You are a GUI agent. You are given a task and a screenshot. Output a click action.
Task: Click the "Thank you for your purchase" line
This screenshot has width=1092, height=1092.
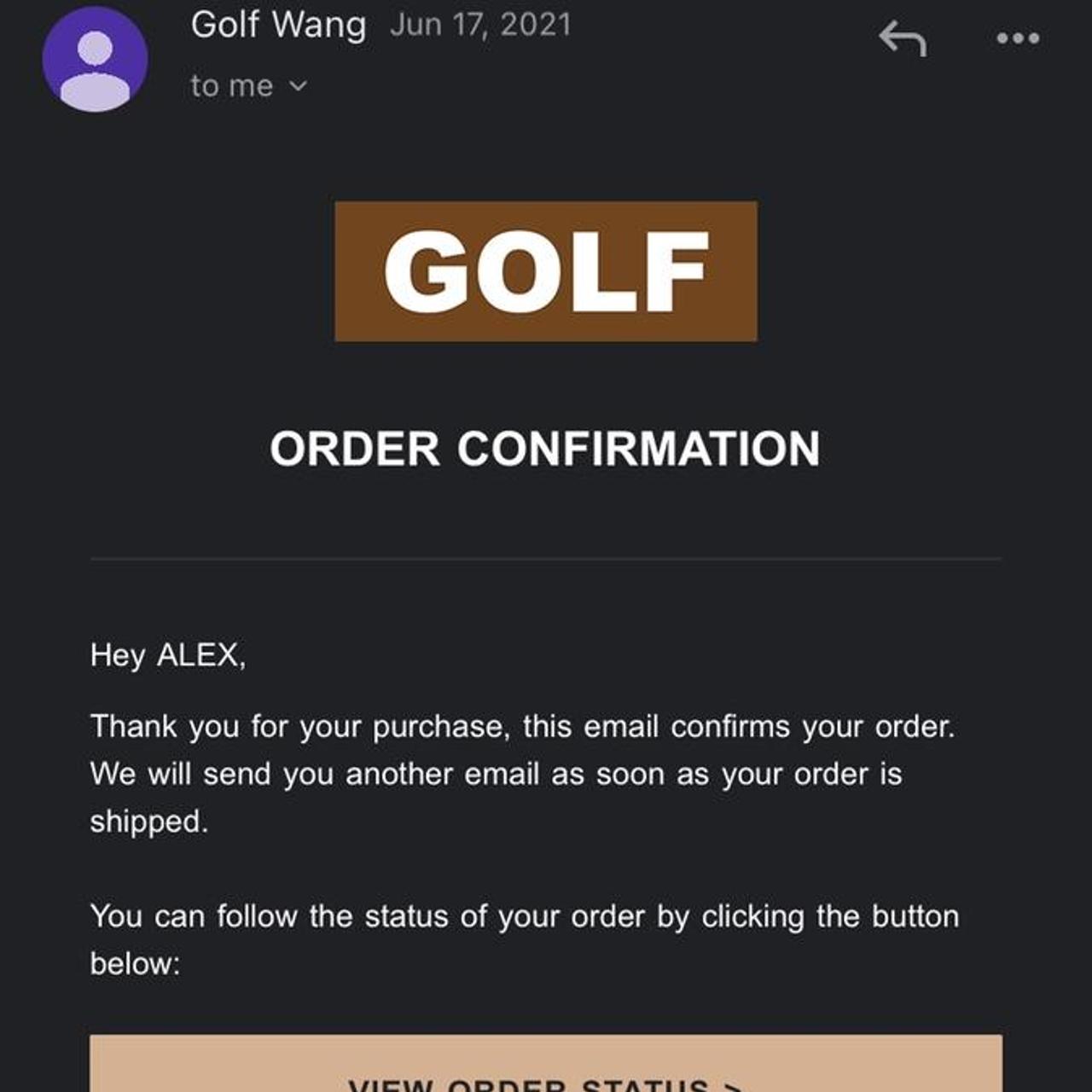(522, 727)
